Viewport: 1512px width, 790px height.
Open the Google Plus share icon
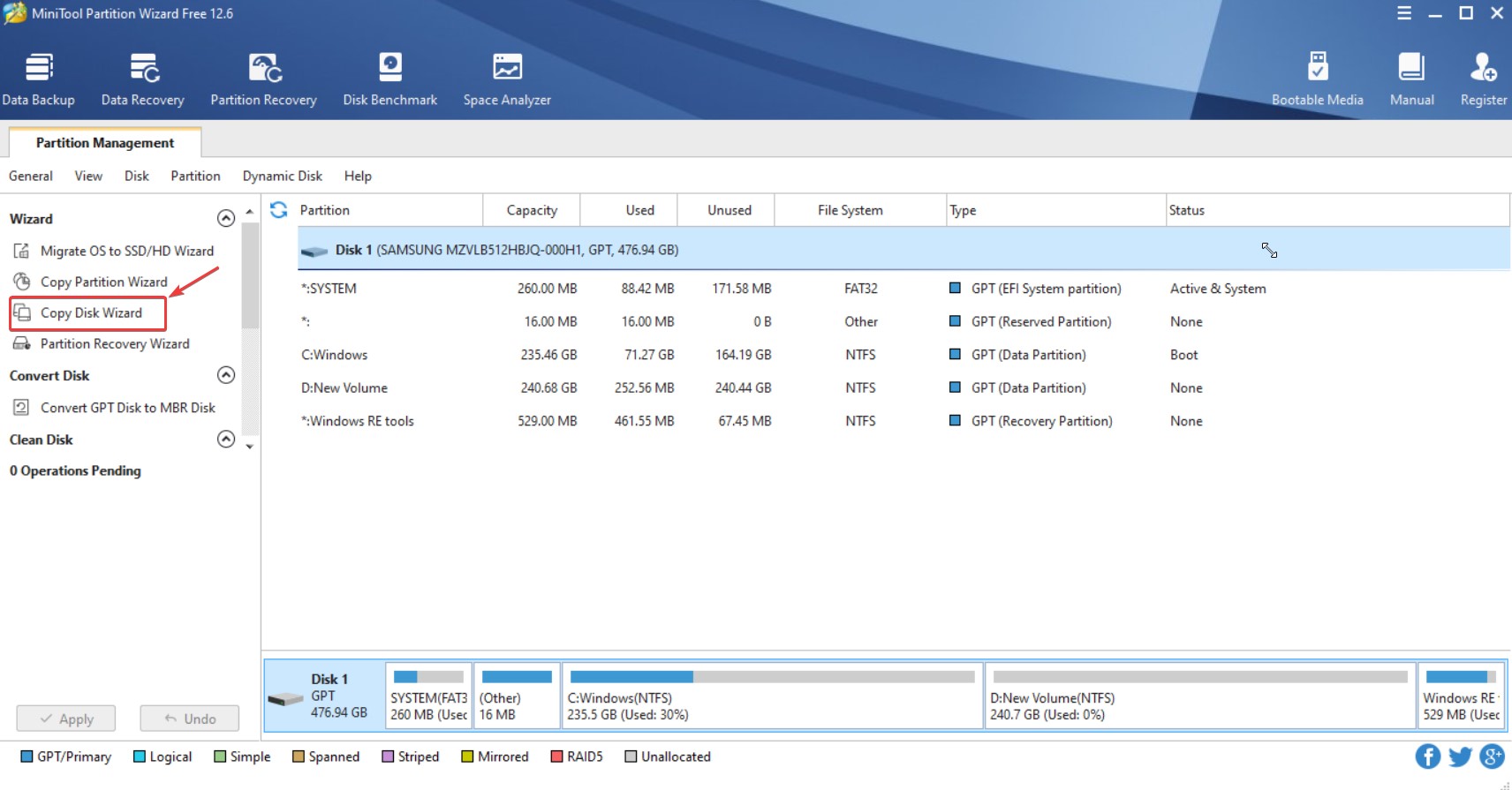tap(1492, 756)
